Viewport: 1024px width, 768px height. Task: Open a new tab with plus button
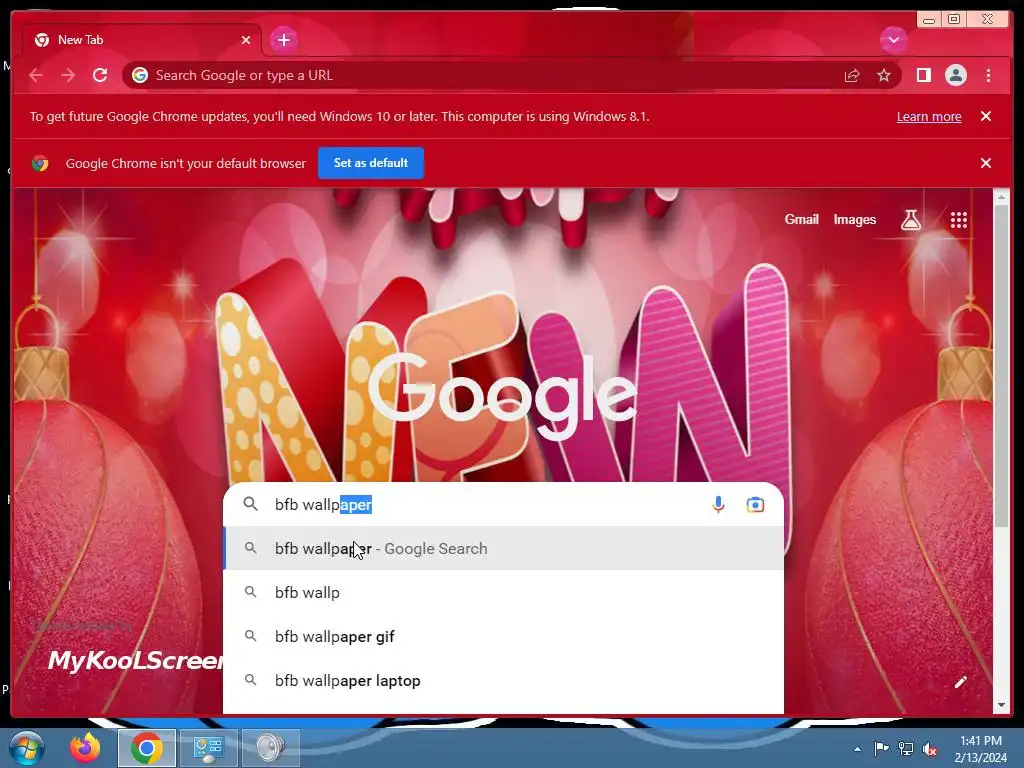click(x=283, y=40)
